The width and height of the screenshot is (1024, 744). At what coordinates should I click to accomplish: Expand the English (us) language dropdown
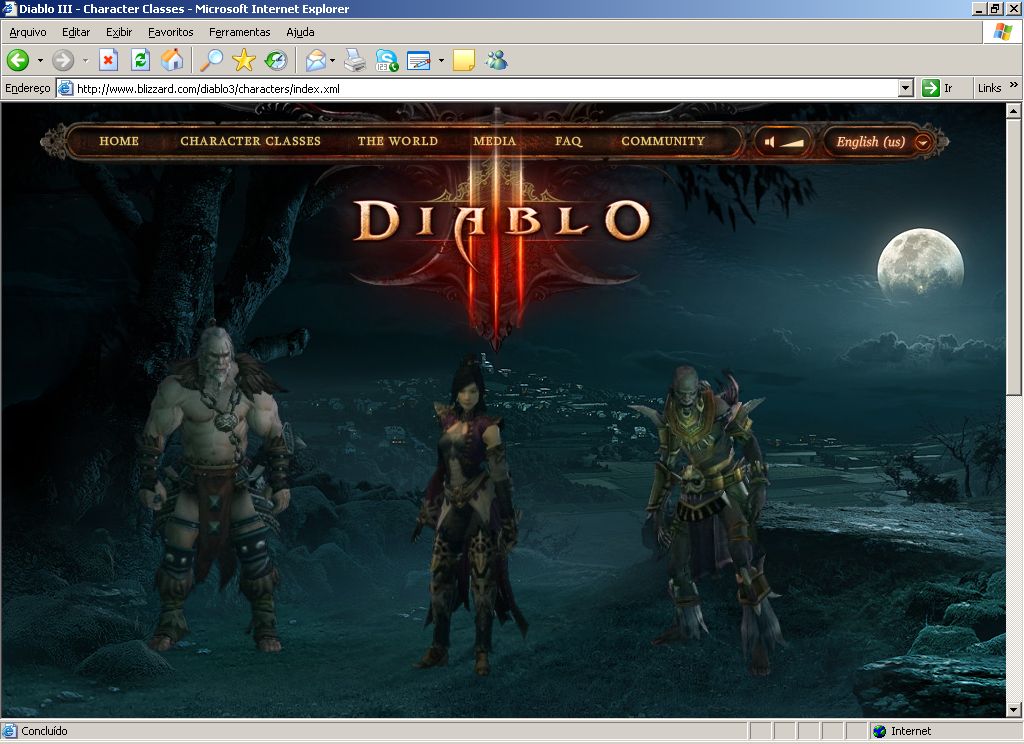(922, 142)
